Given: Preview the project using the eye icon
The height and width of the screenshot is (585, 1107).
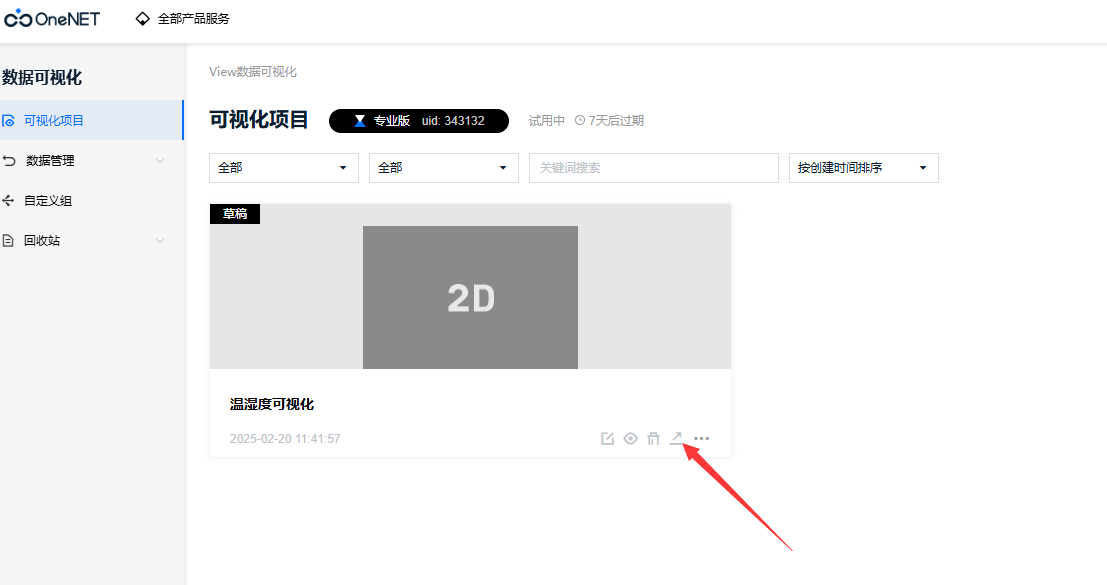Looking at the screenshot, I should (x=630, y=438).
